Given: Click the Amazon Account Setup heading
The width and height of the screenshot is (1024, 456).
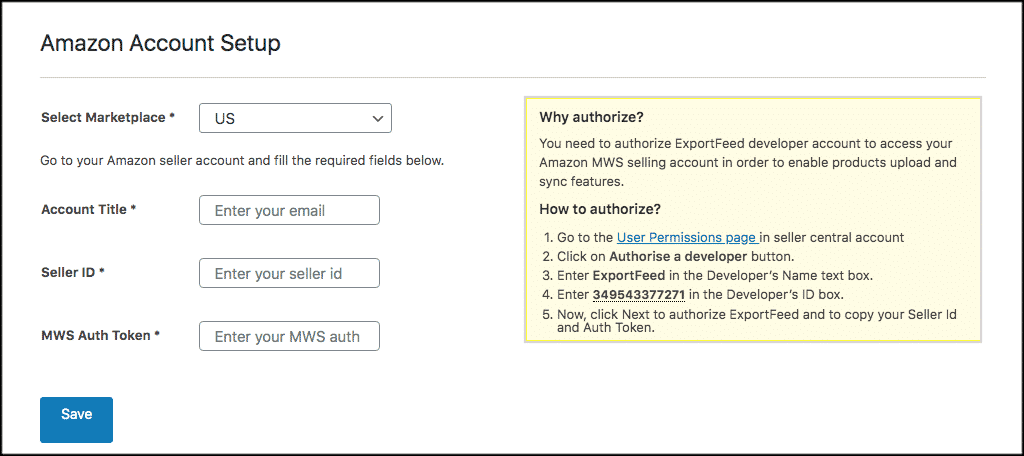Looking at the screenshot, I should 161,43.
